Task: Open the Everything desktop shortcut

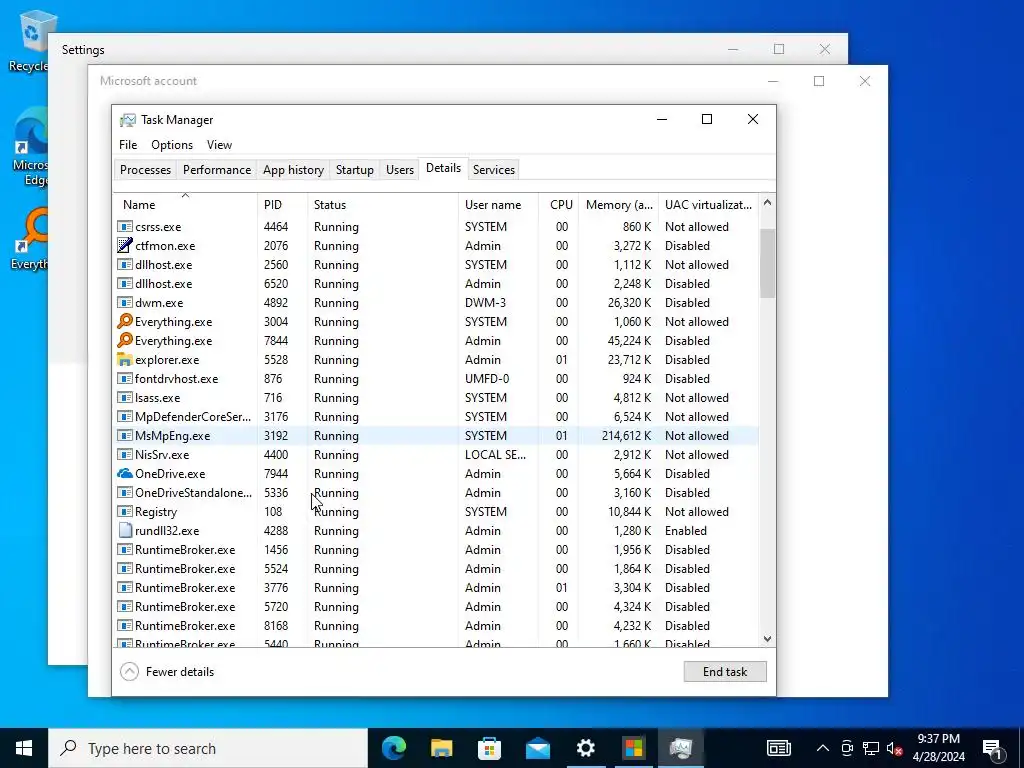Action: pos(29,238)
